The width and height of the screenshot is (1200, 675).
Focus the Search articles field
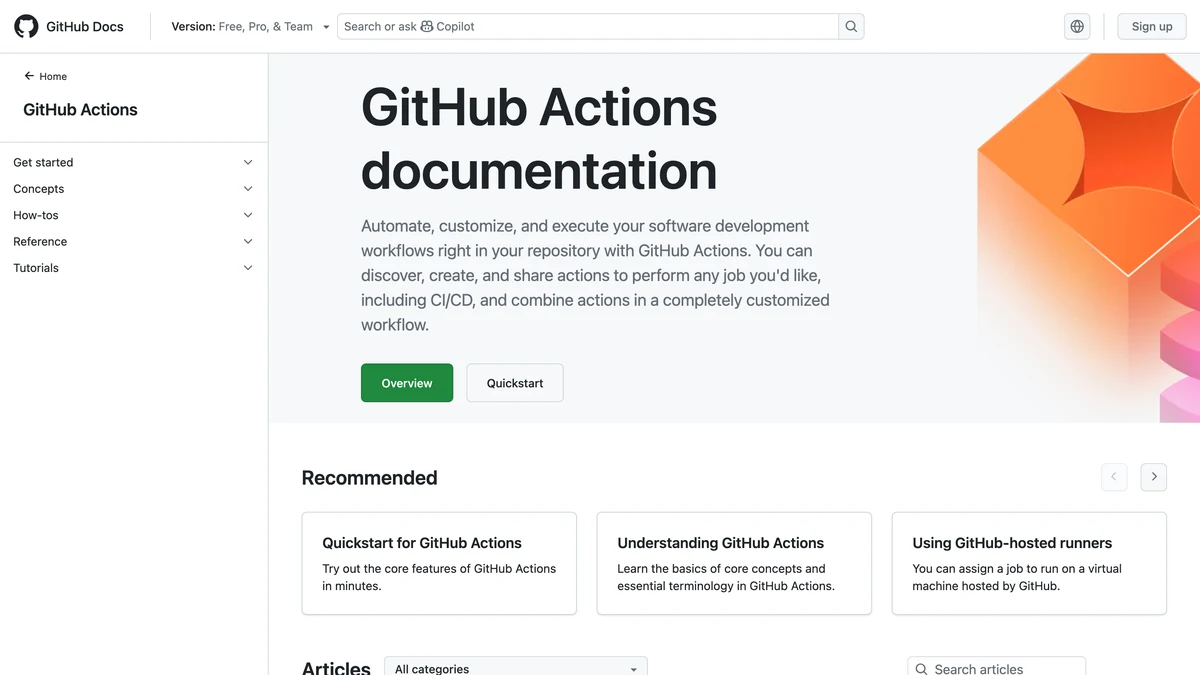point(996,667)
